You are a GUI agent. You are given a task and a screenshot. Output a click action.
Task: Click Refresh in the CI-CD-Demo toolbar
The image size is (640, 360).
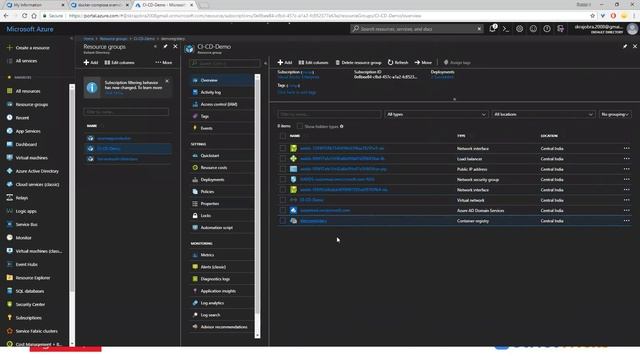click(398, 62)
